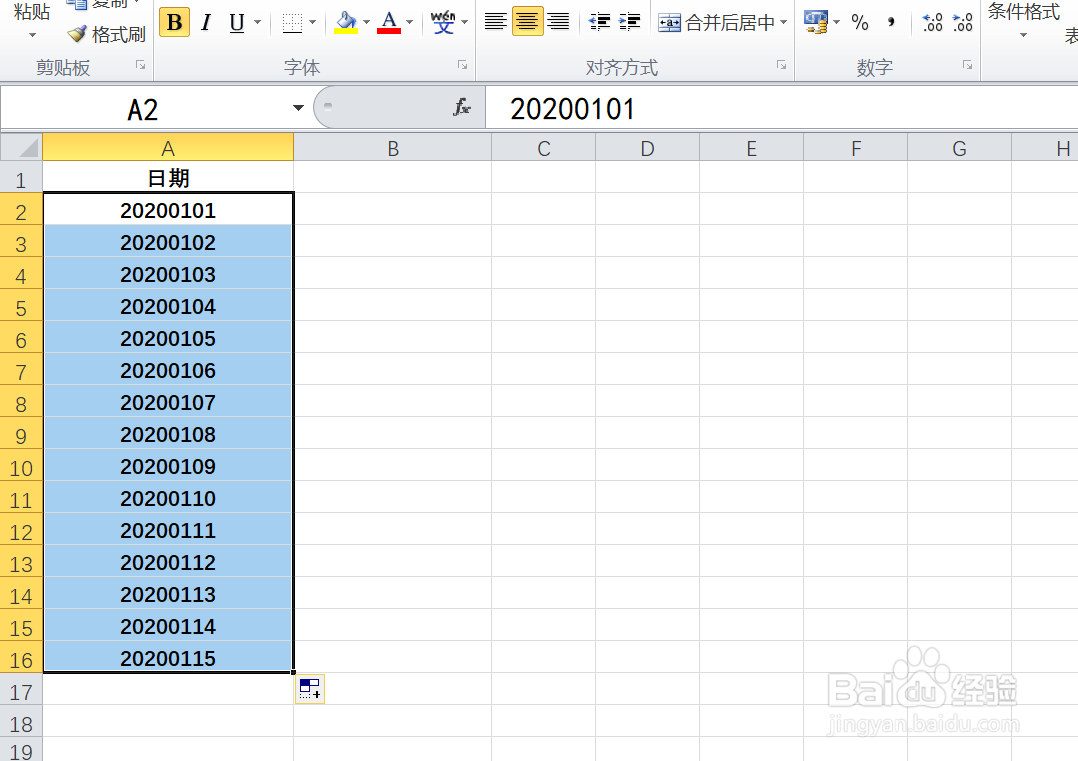1078x761 pixels.
Task: Click cell containing 20200113
Action: click(168, 593)
